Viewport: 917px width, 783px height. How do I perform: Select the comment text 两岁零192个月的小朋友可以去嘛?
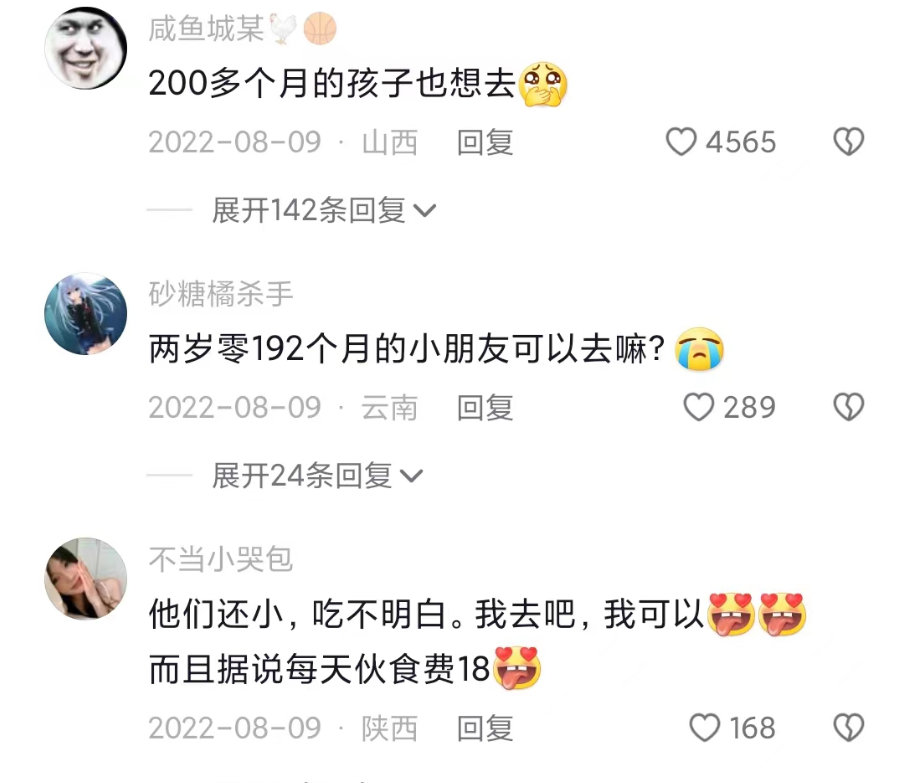[x=406, y=349]
